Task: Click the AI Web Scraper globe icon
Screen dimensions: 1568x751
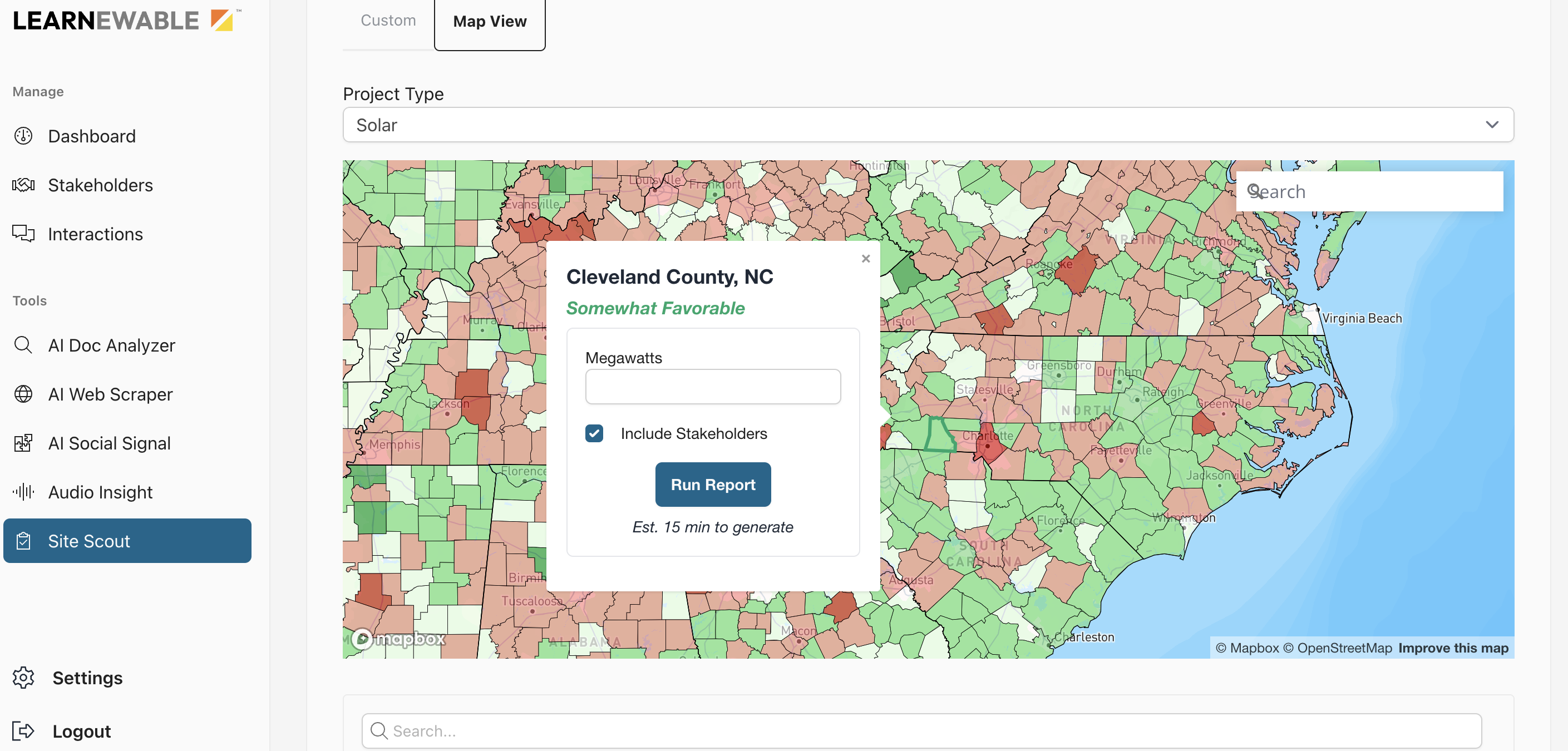Action: click(x=23, y=394)
